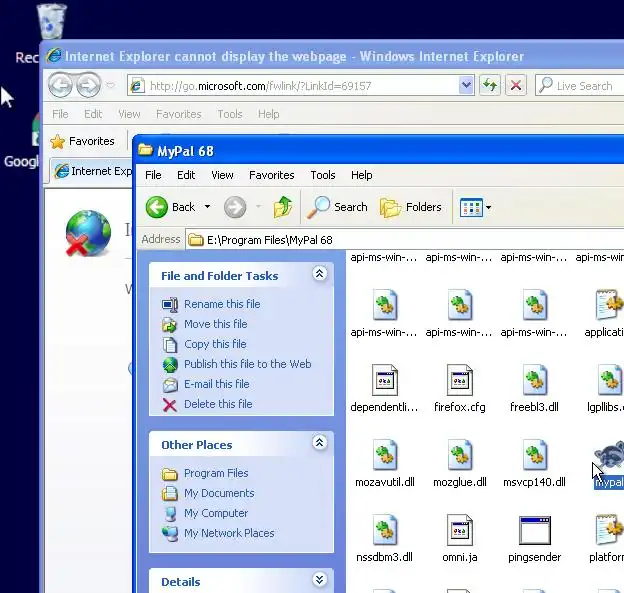Image resolution: width=624 pixels, height=593 pixels.
Task: Open the Edit menu in MyPal 68 window
Action: pos(186,175)
